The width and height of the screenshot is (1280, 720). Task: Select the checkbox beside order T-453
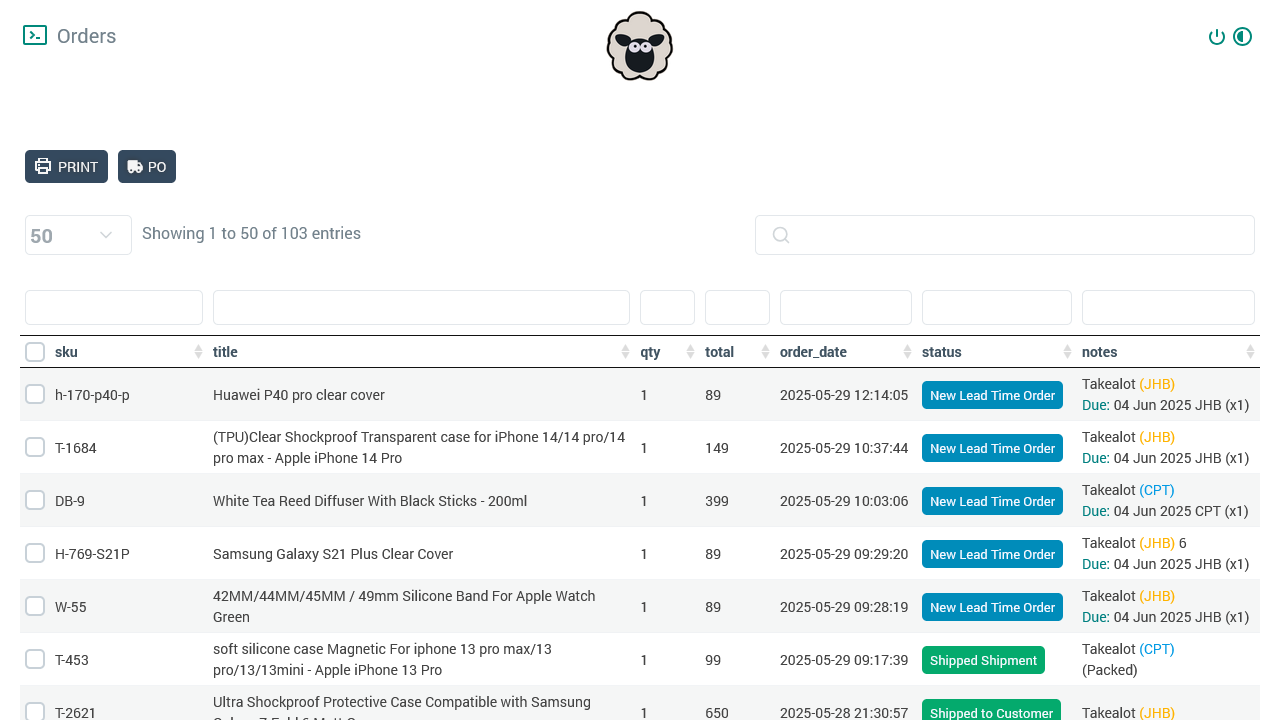[x=35, y=658]
